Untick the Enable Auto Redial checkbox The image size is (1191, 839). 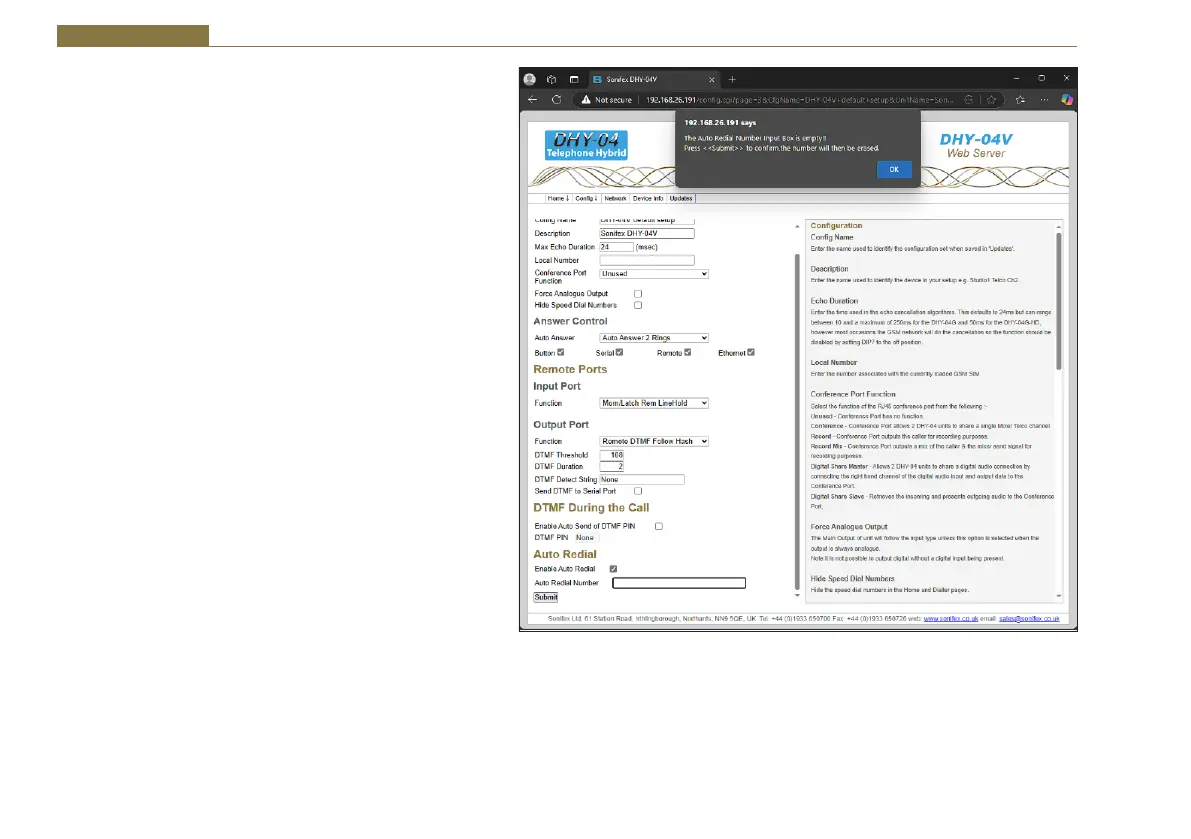point(613,569)
